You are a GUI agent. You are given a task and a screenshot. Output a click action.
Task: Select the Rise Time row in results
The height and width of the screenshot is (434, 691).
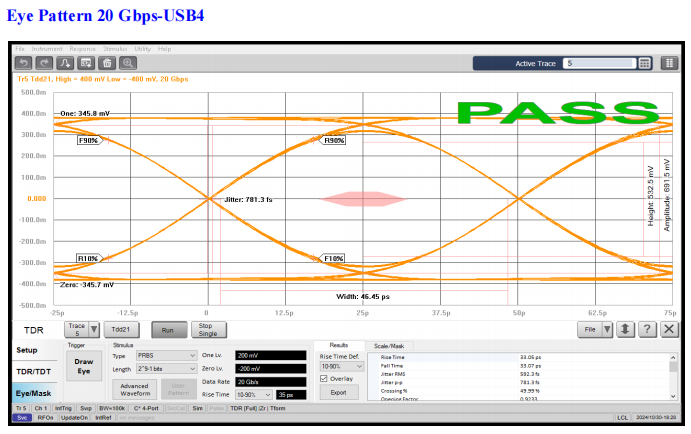(x=518, y=357)
